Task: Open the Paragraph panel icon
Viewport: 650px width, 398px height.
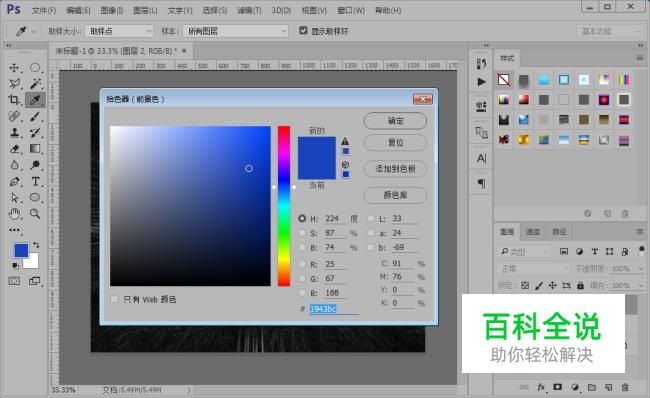Action: coord(481,183)
